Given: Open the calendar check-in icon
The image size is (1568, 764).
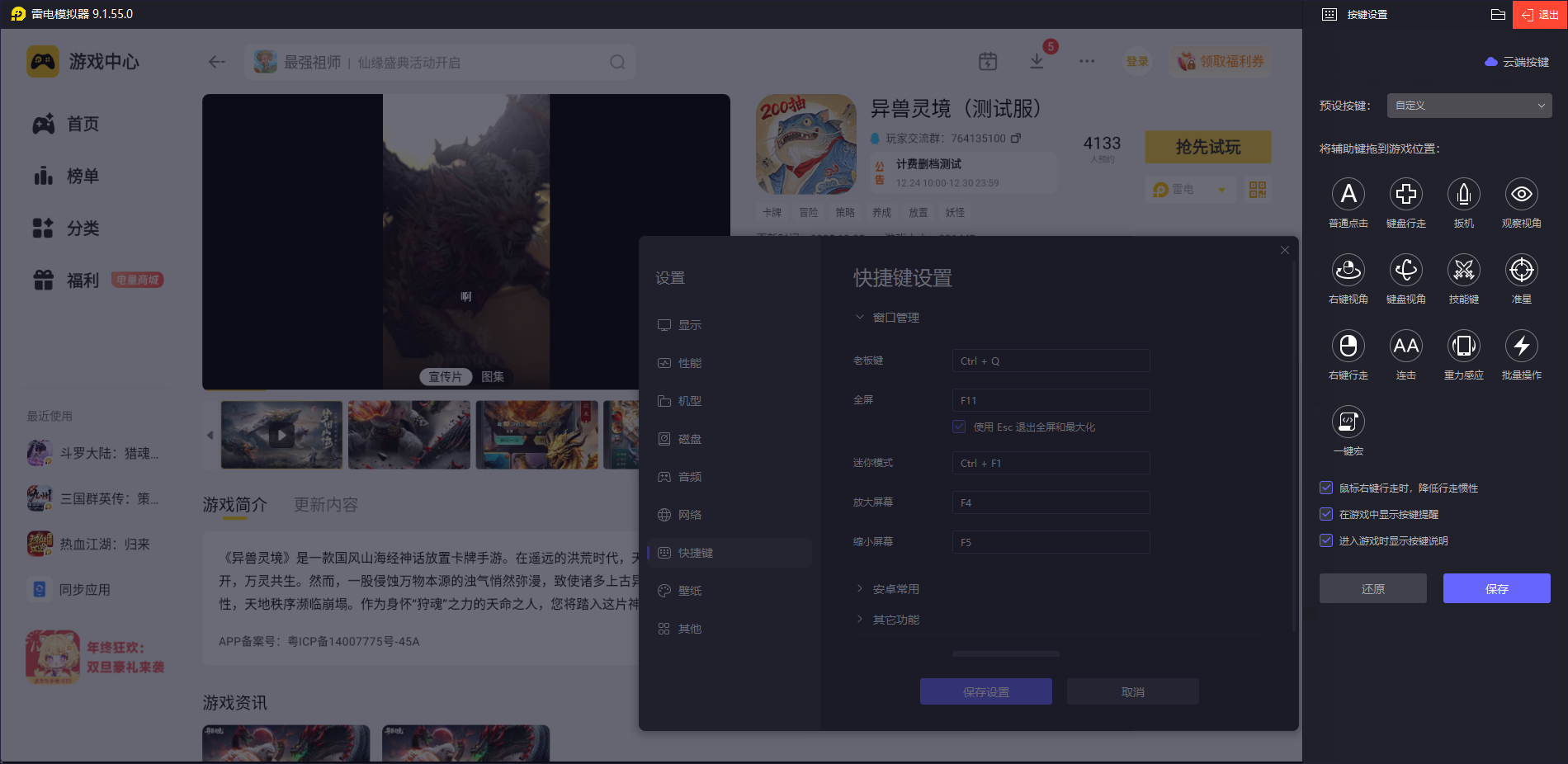Looking at the screenshot, I should pyautogui.click(x=988, y=62).
